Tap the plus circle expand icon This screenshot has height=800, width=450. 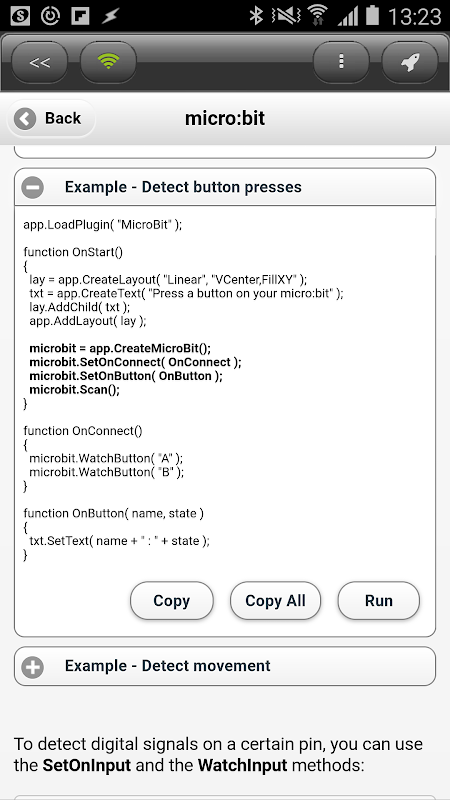click(x=33, y=666)
